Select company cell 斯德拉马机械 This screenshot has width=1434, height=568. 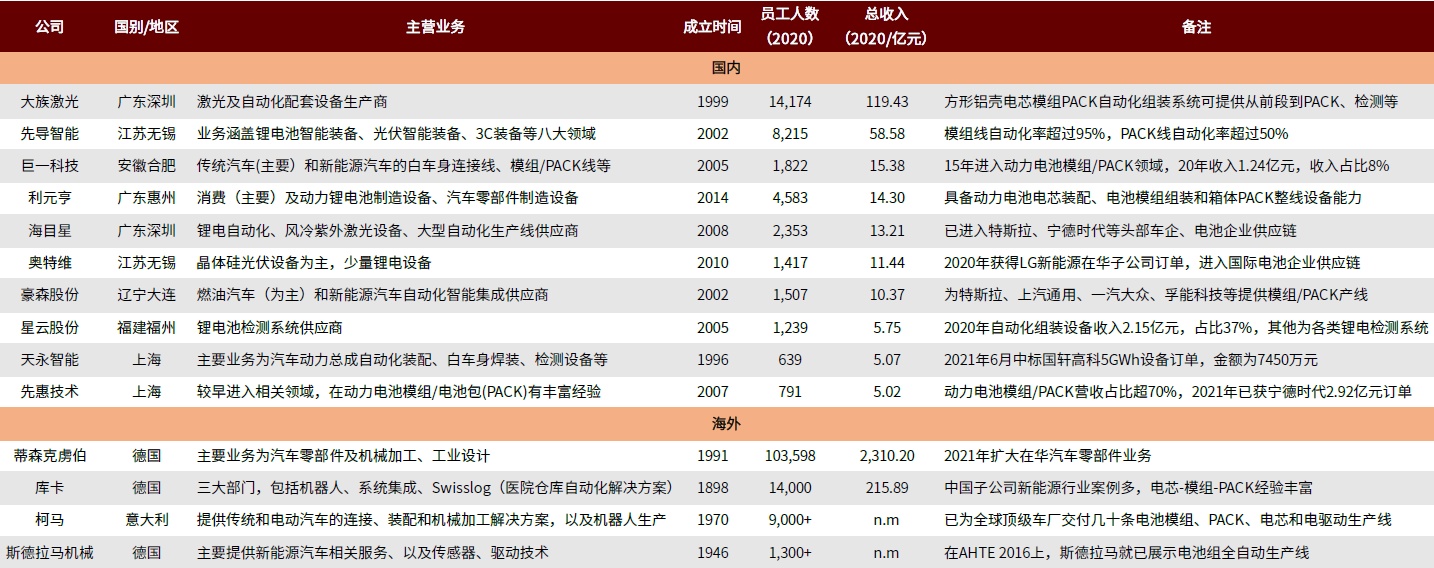(x=49, y=552)
